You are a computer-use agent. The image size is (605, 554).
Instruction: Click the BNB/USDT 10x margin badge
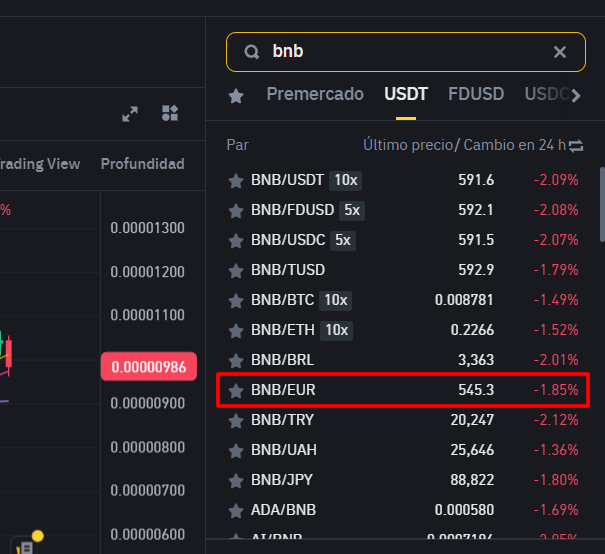(x=345, y=180)
